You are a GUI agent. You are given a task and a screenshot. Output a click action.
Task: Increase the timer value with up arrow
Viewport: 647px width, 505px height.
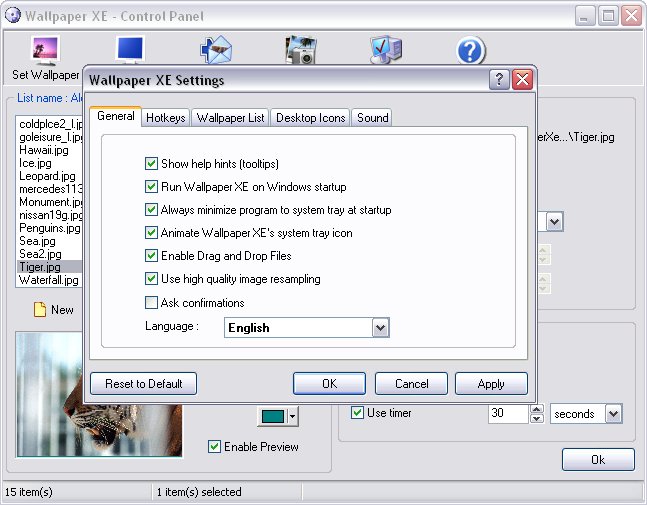tap(536, 409)
